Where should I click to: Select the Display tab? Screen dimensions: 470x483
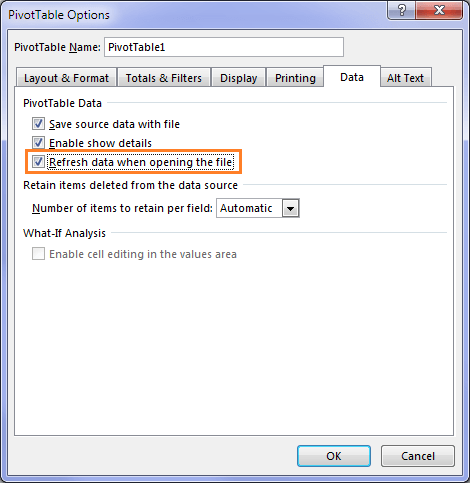click(x=239, y=78)
